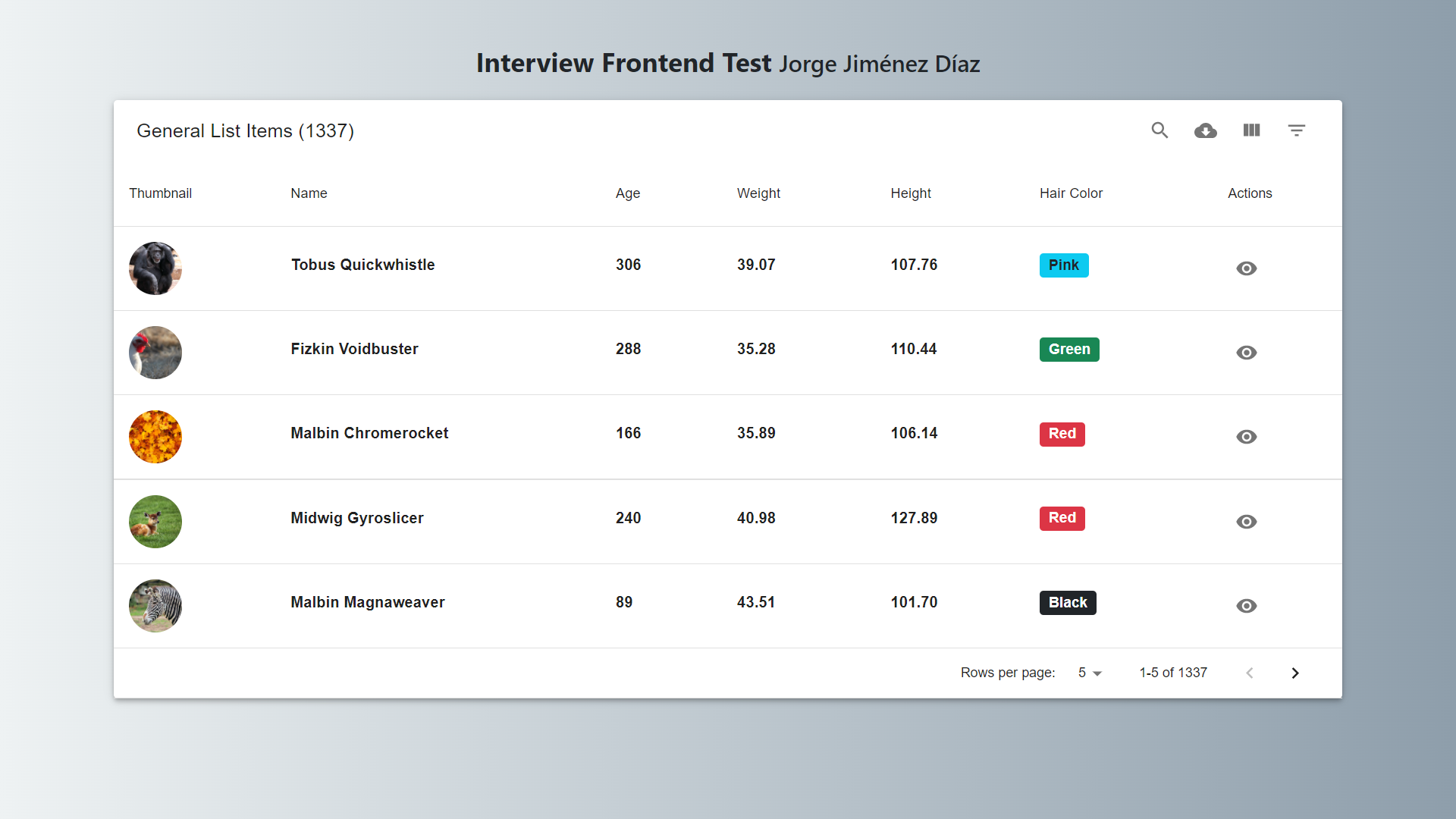This screenshot has width=1456, height=819.
Task: Open the table search icon
Action: [1159, 130]
